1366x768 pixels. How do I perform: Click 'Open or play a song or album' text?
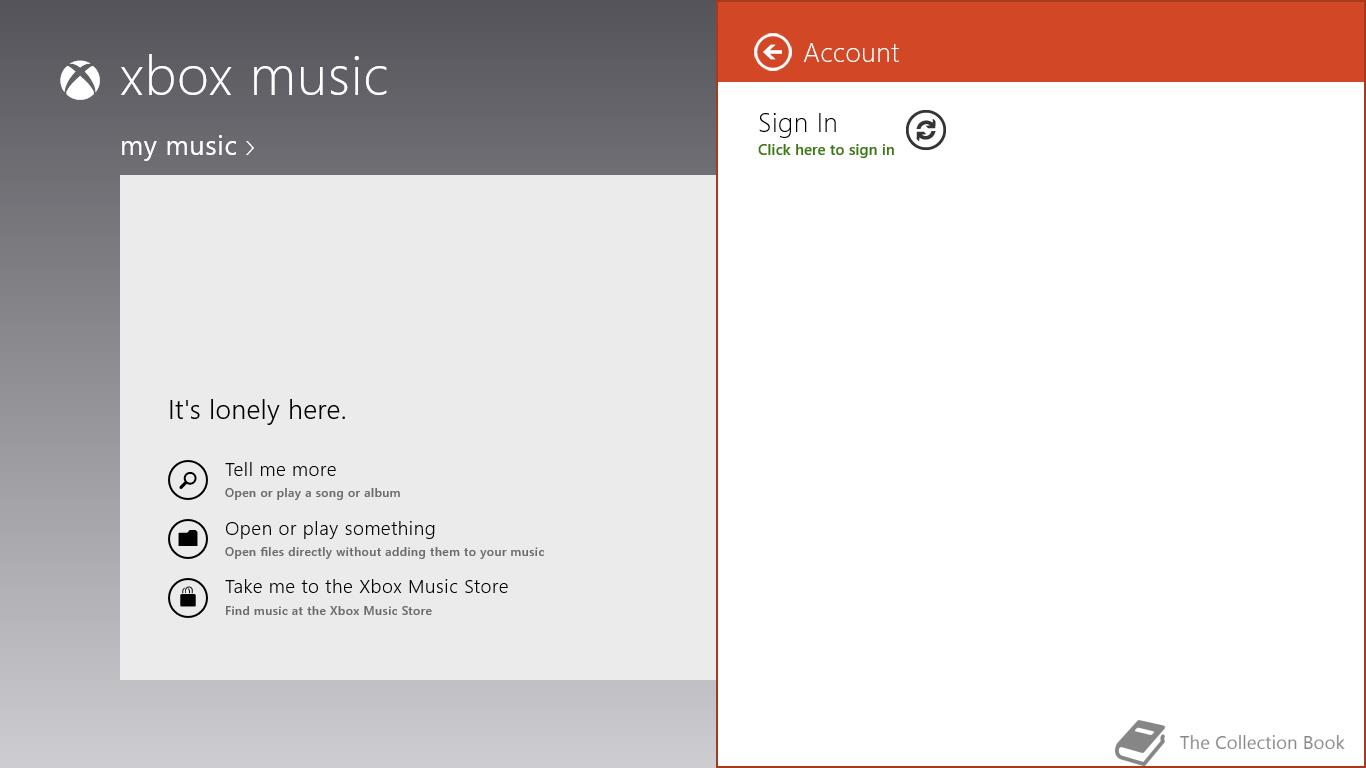coord(312,493)
